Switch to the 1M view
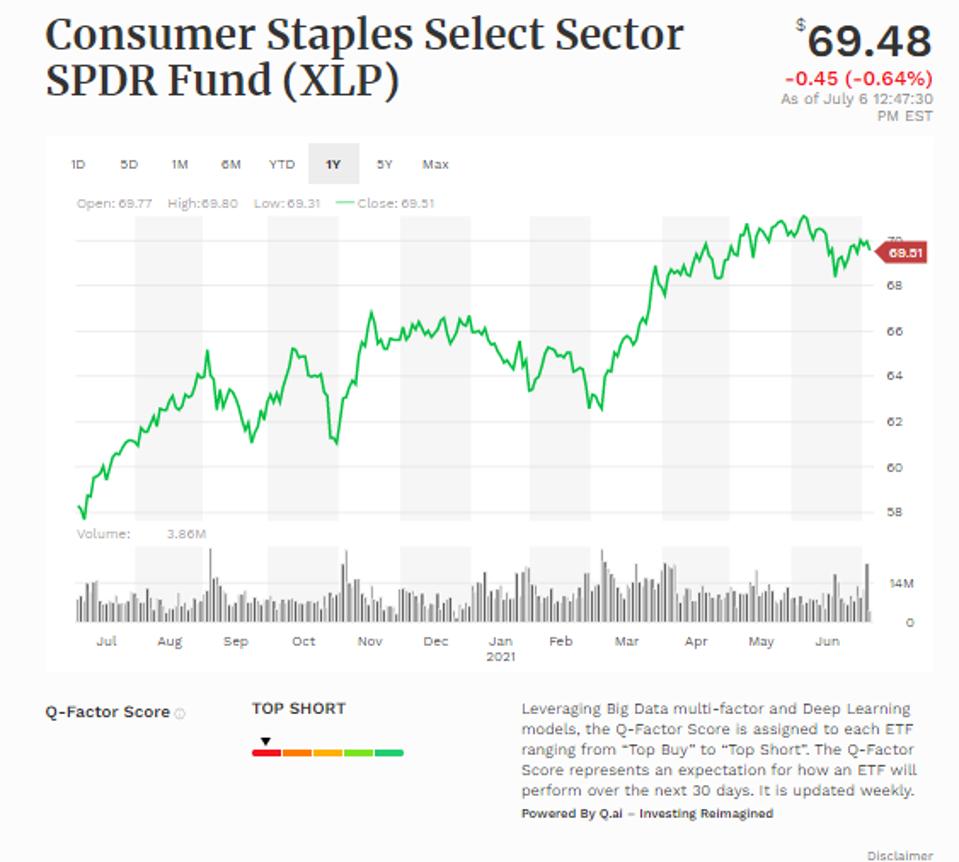 [x=178, y=164]
